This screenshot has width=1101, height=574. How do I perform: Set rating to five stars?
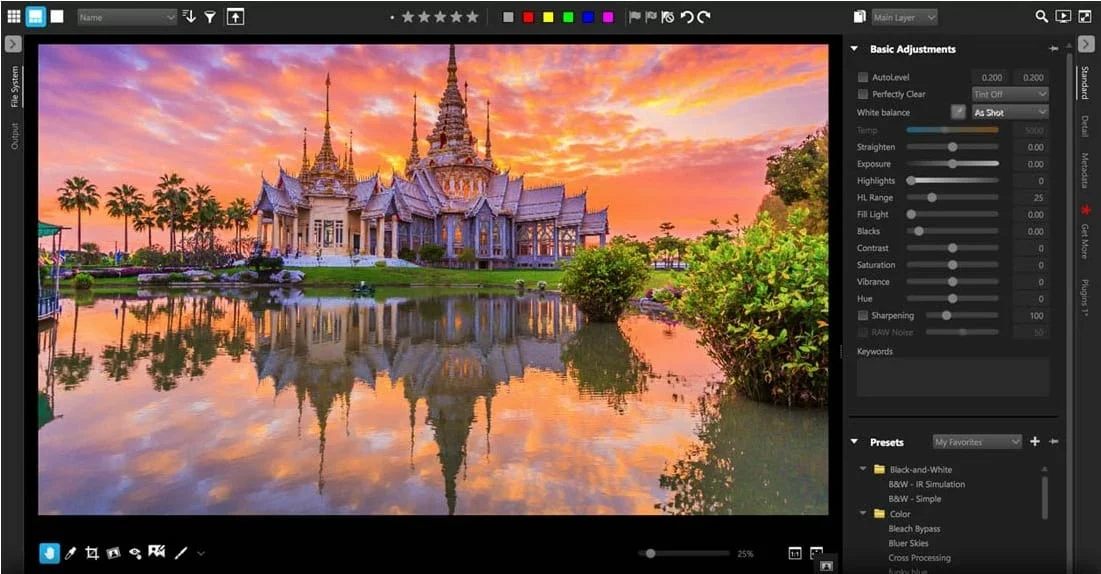(x=473, y=17)
